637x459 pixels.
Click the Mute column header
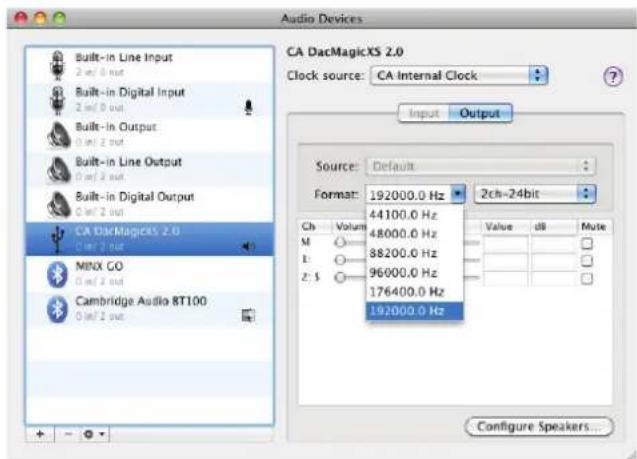pyautogui.click(x=594, y=227)
